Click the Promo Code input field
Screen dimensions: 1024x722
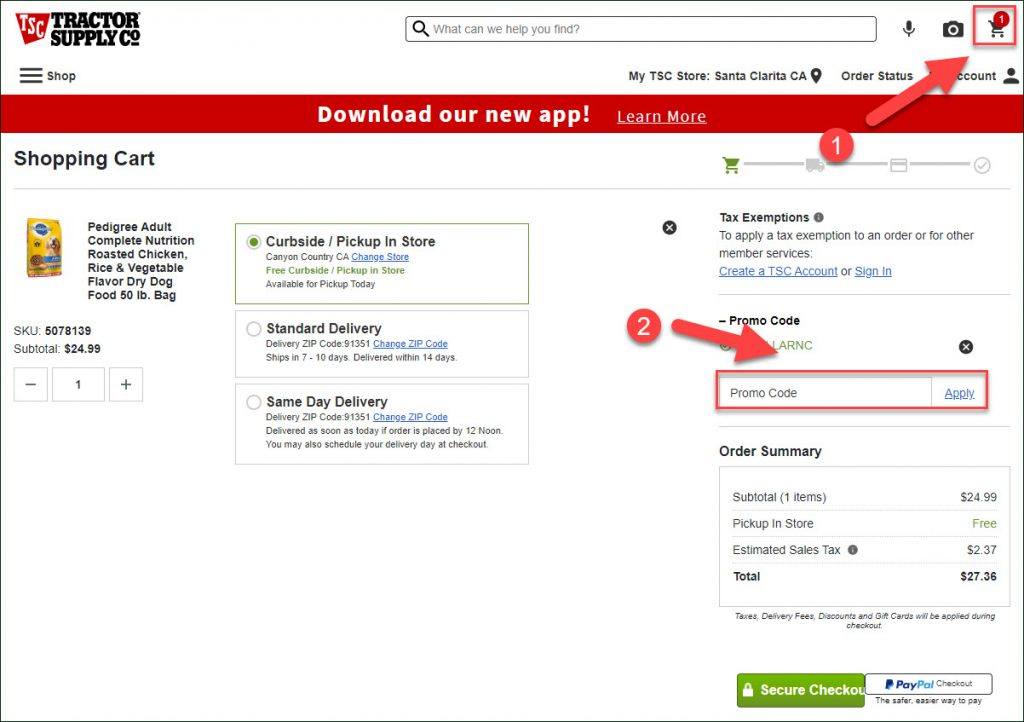[x=825, y=393]
